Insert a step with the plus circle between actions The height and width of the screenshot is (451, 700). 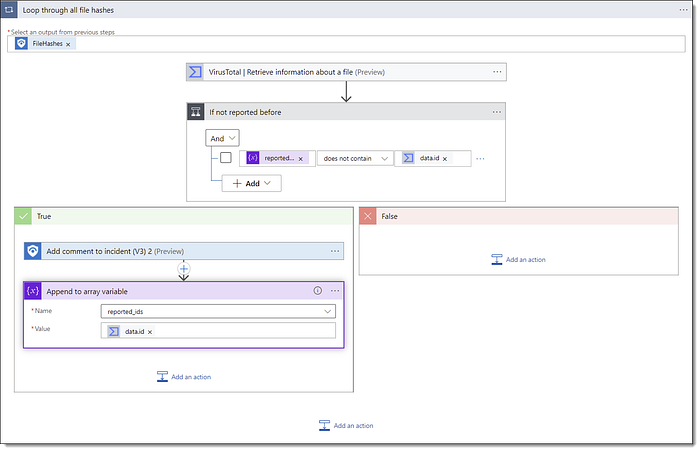[184, 269]
